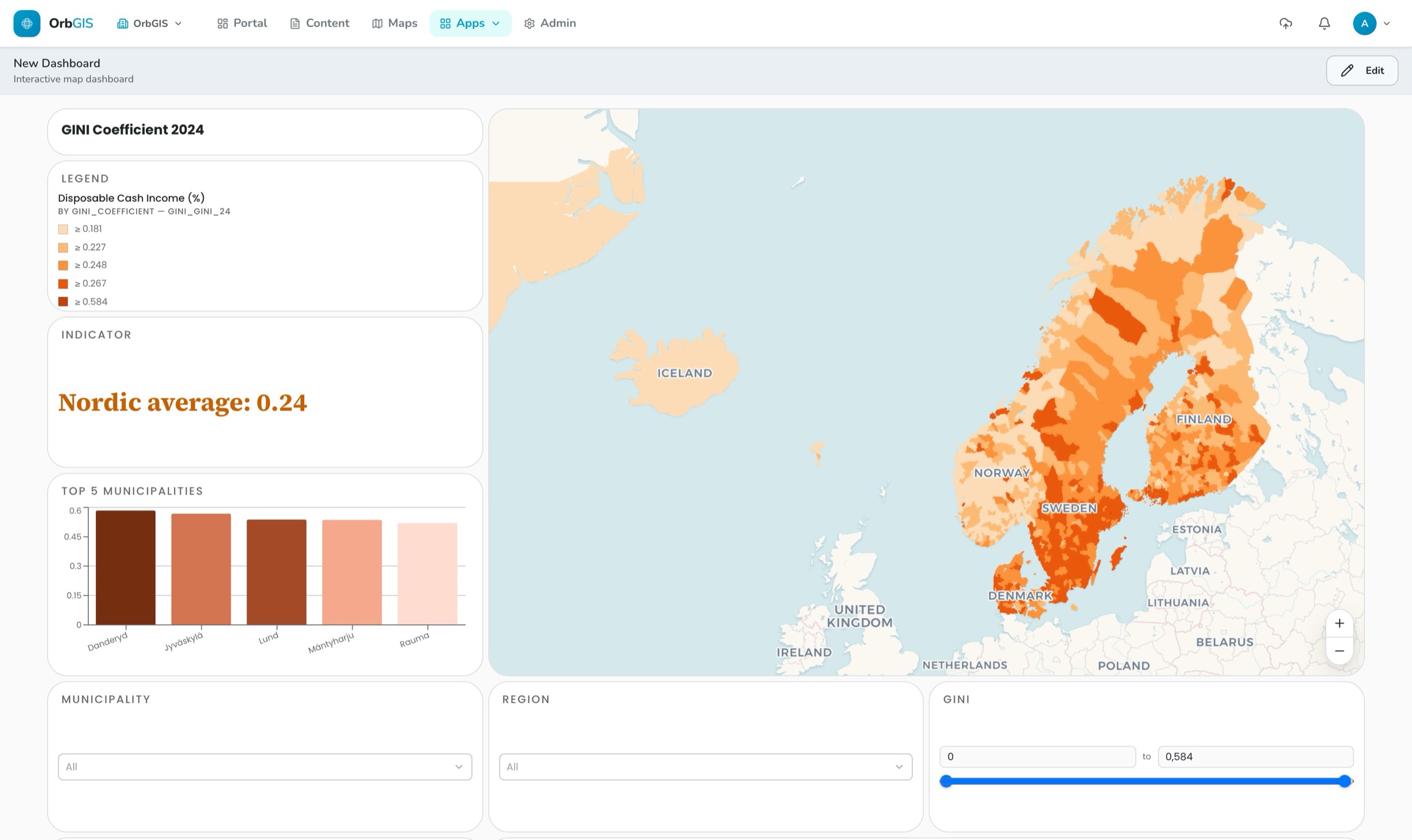Click the GINI minimum value field
The height and width of the screenshot is (840, 1412).
[x=1037, y=756]
